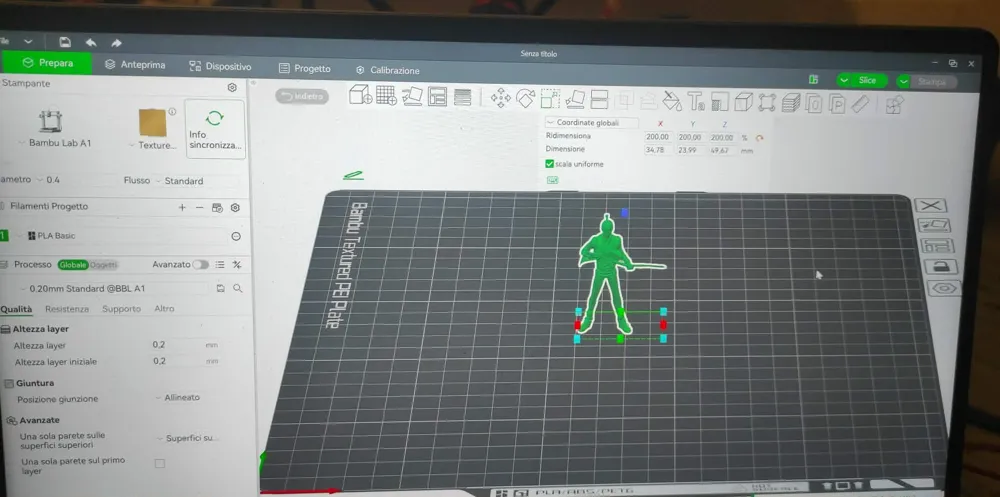This screenshot has height=497, width=1000.
Task: Click the bed type info icon
Action: point(172,112)
